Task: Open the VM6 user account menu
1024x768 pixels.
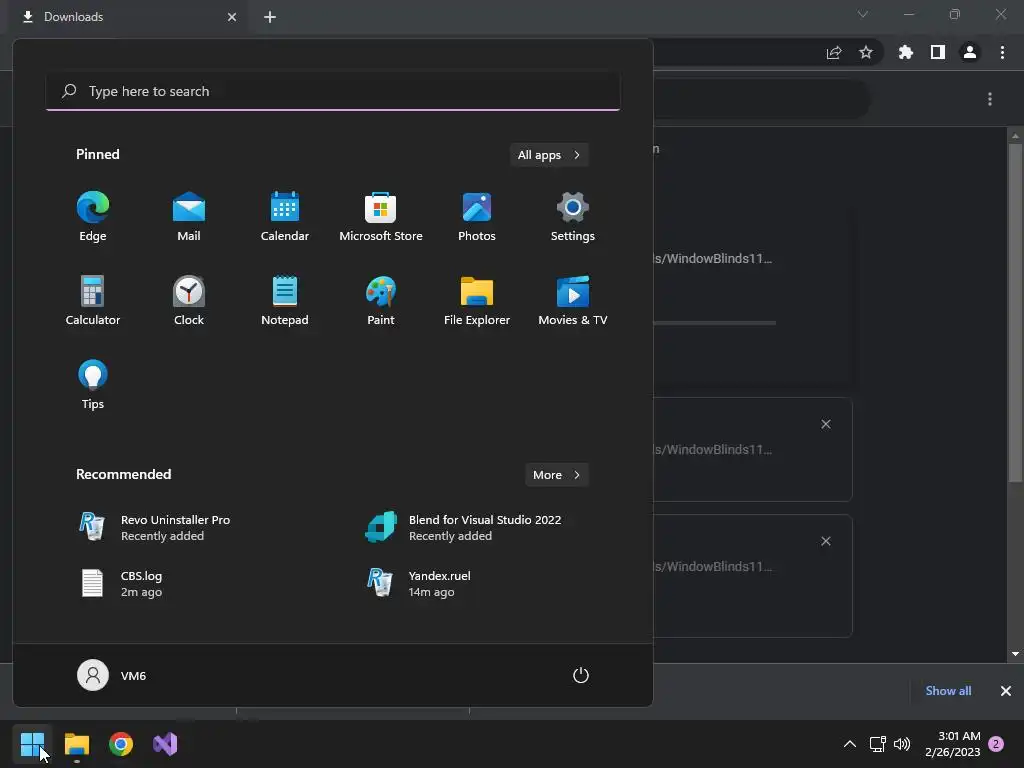Action: coord(112,675)
